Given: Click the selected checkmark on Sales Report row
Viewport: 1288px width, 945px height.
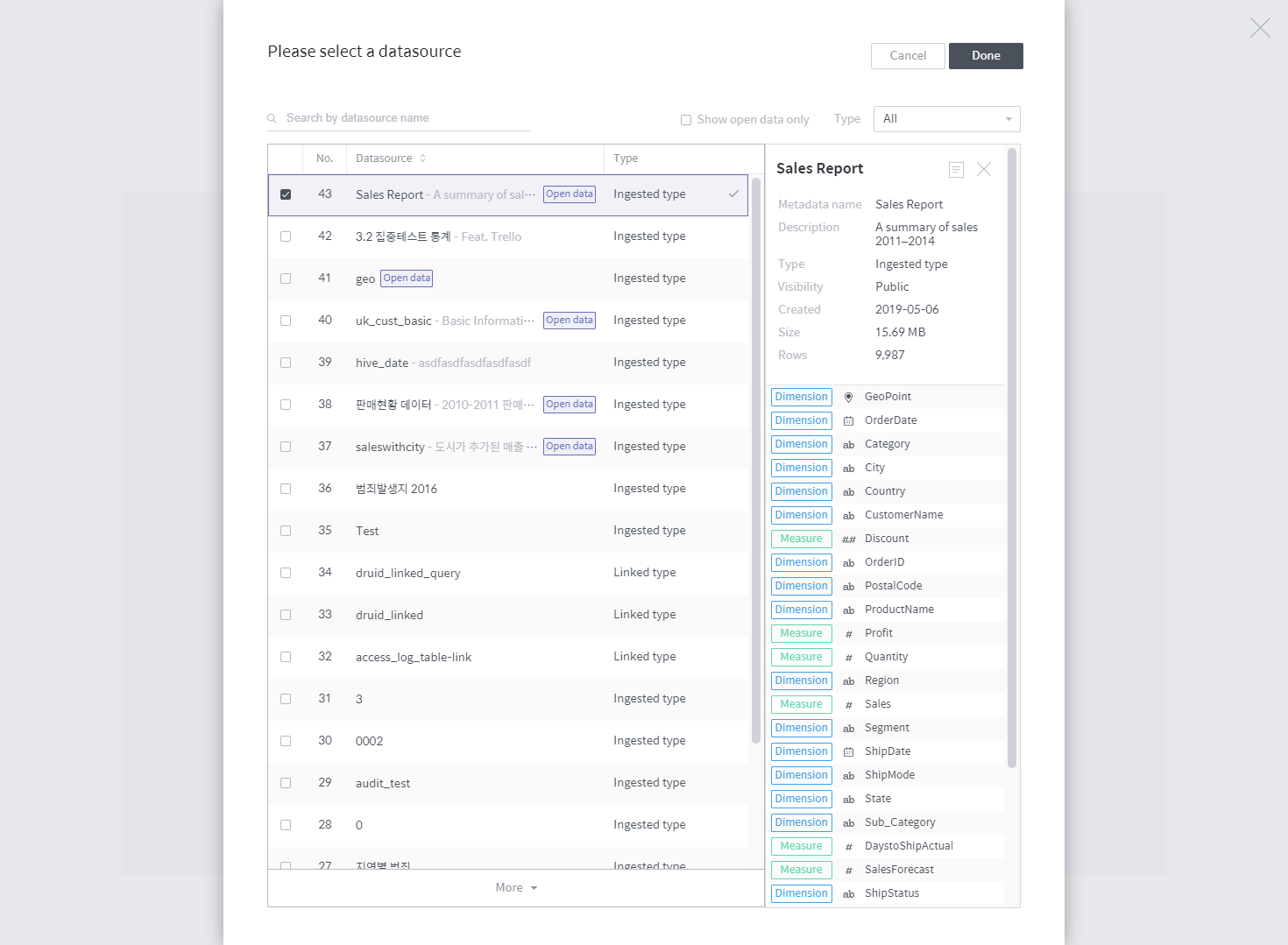Looking at the screenshot, I should 733,194.
